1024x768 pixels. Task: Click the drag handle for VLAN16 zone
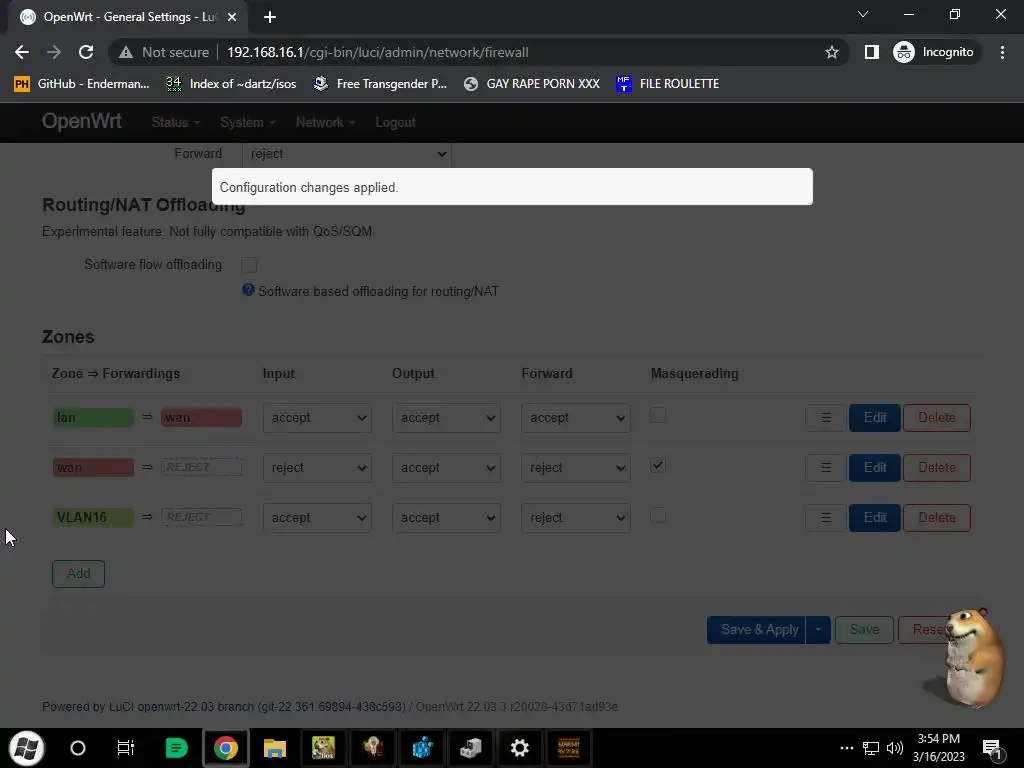point(825,518)
